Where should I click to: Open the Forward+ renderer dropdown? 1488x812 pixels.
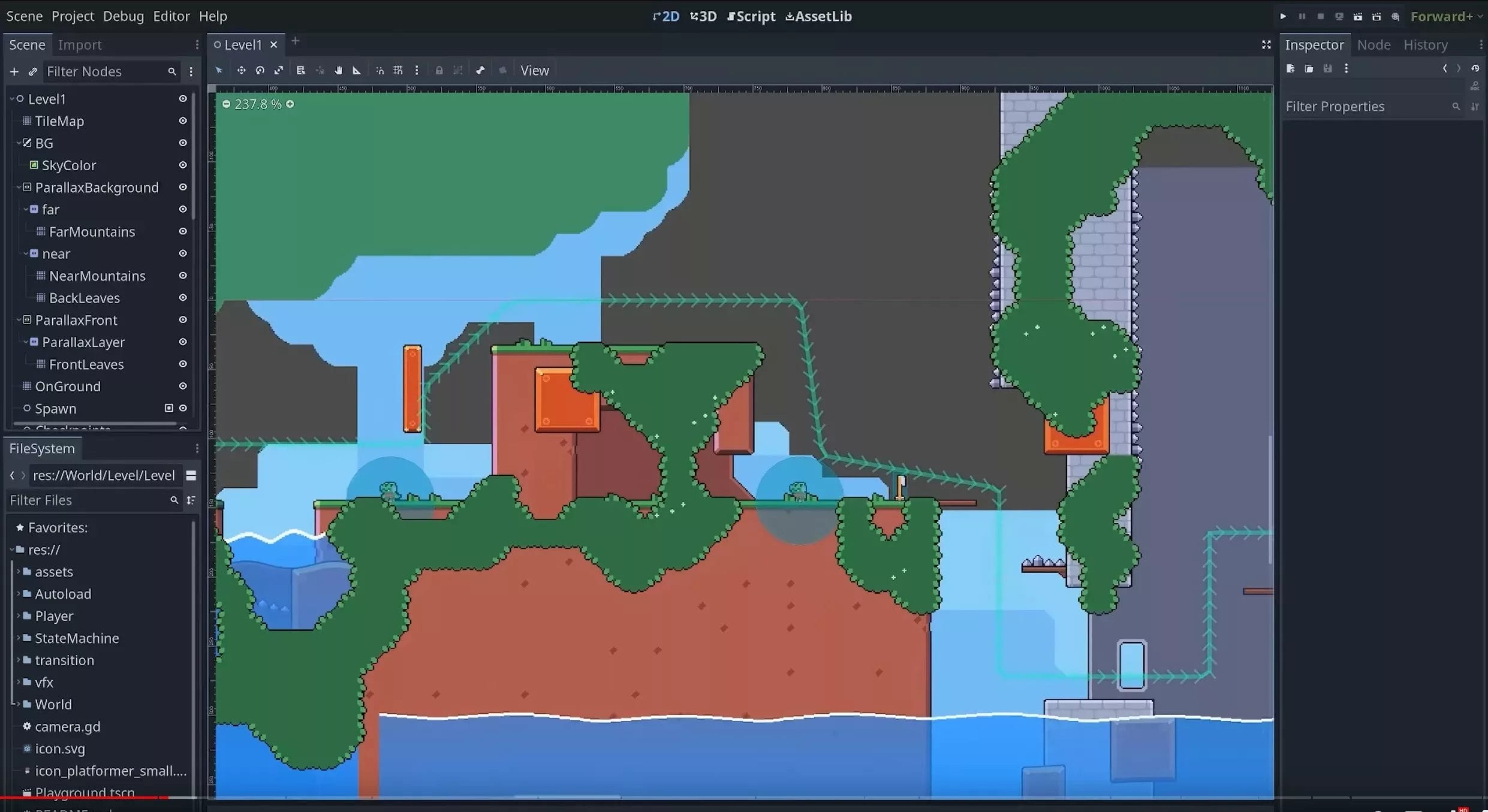[1445, 16]
